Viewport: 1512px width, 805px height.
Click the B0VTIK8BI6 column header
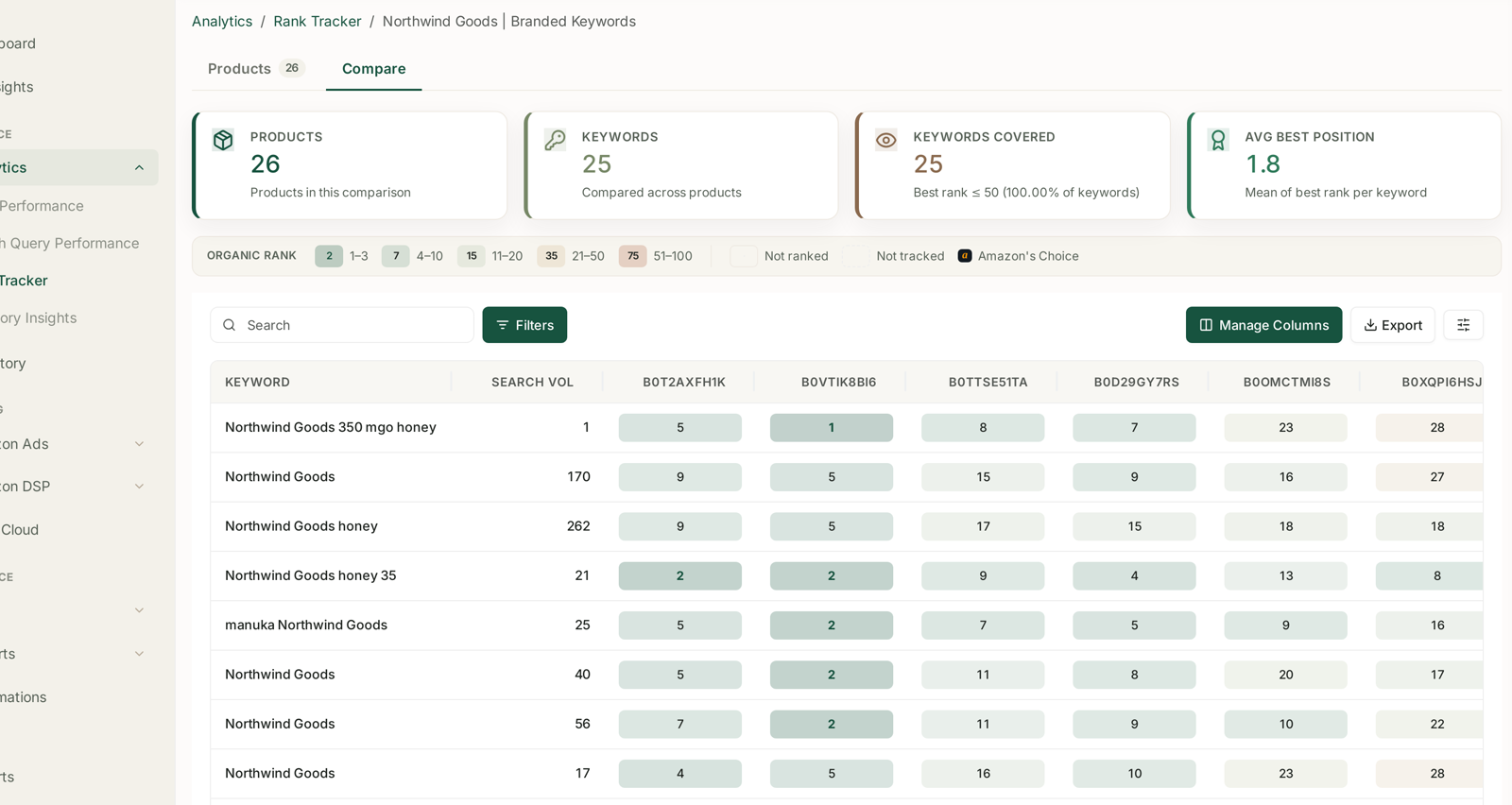[x=839, y=383]
